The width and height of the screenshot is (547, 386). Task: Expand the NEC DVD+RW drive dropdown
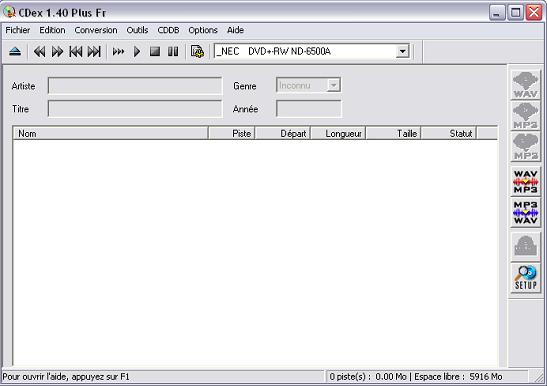click(x=403, y=52)
